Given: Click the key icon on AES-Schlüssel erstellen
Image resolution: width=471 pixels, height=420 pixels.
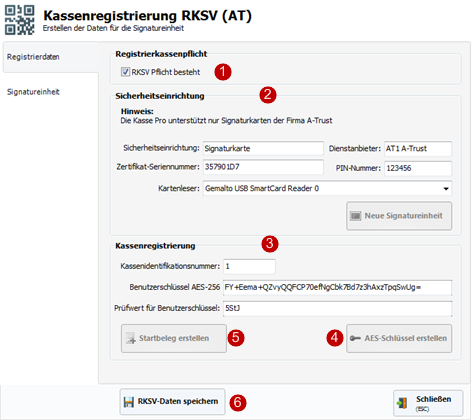Looking at the screenshot, I should tap(355, 338).
